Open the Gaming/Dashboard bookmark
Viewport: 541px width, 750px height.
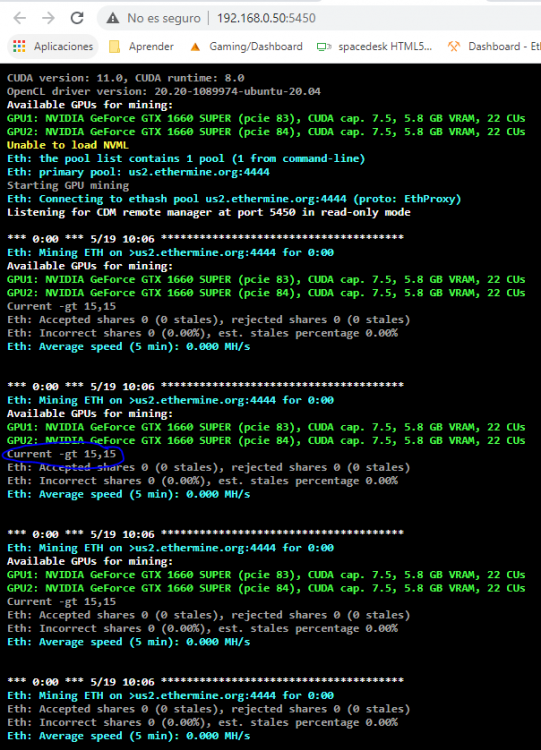click(x=246, y=46)
